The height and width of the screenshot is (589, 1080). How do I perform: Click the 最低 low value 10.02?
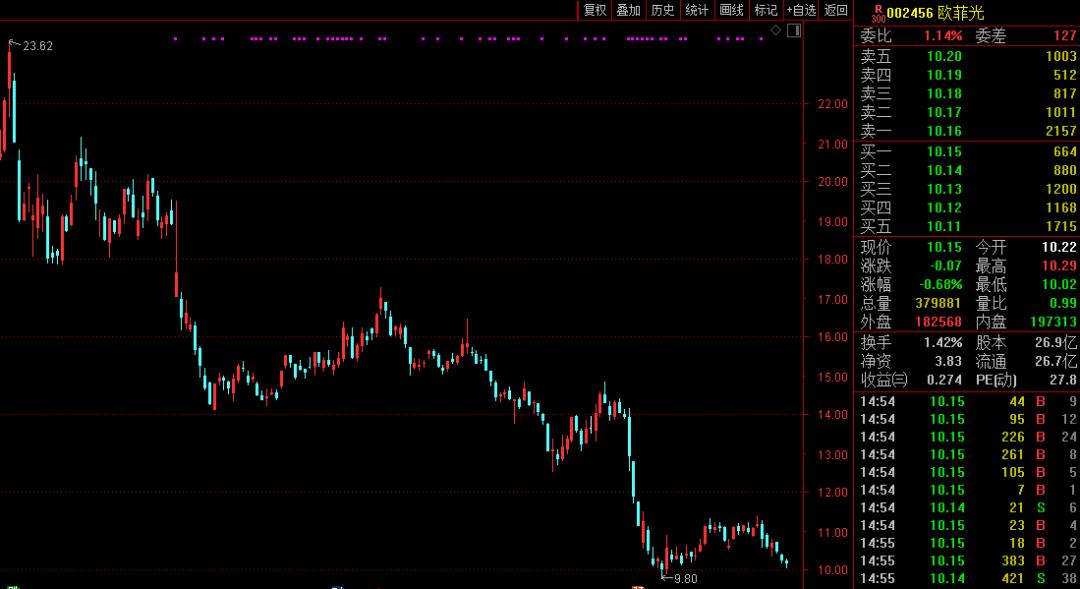1059,285
